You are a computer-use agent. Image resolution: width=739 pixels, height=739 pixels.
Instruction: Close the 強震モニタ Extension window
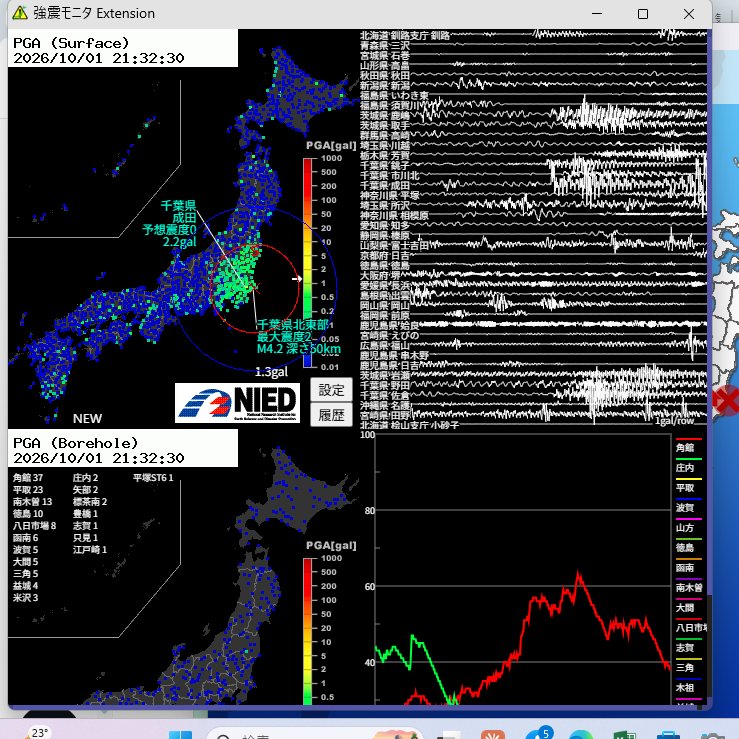tap(689, 14)
